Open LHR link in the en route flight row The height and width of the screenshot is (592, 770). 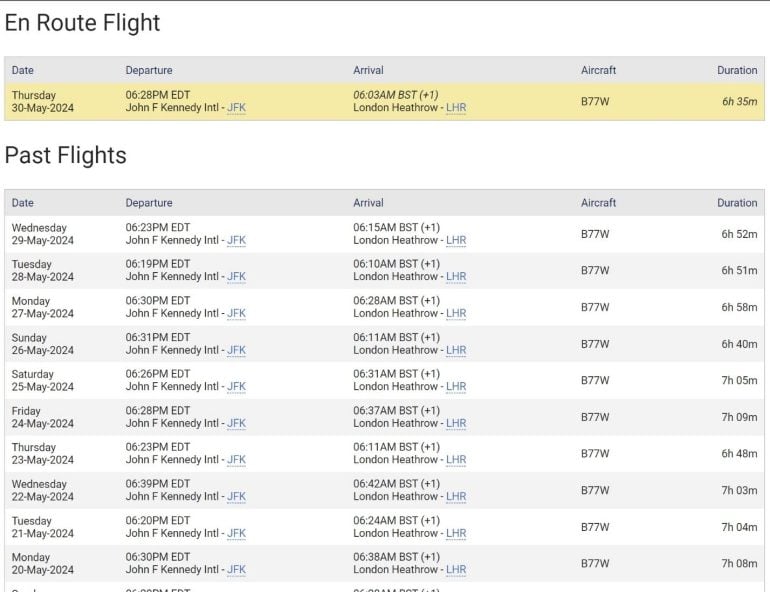[x=456, y=108]
